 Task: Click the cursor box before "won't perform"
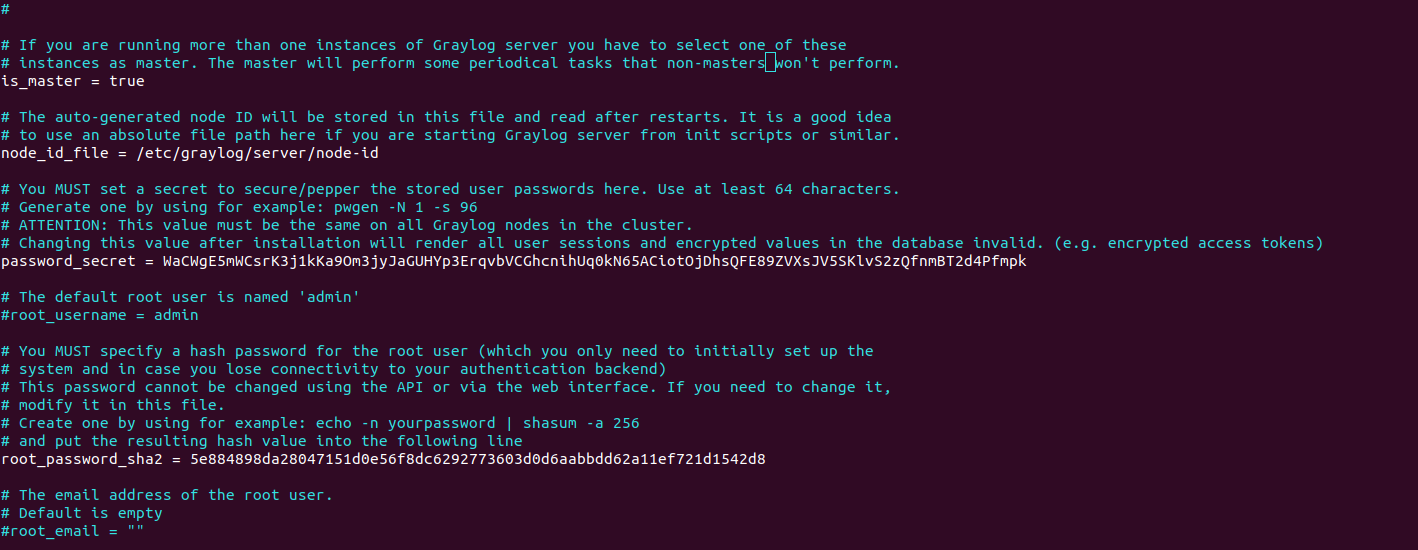coord(770,63)
